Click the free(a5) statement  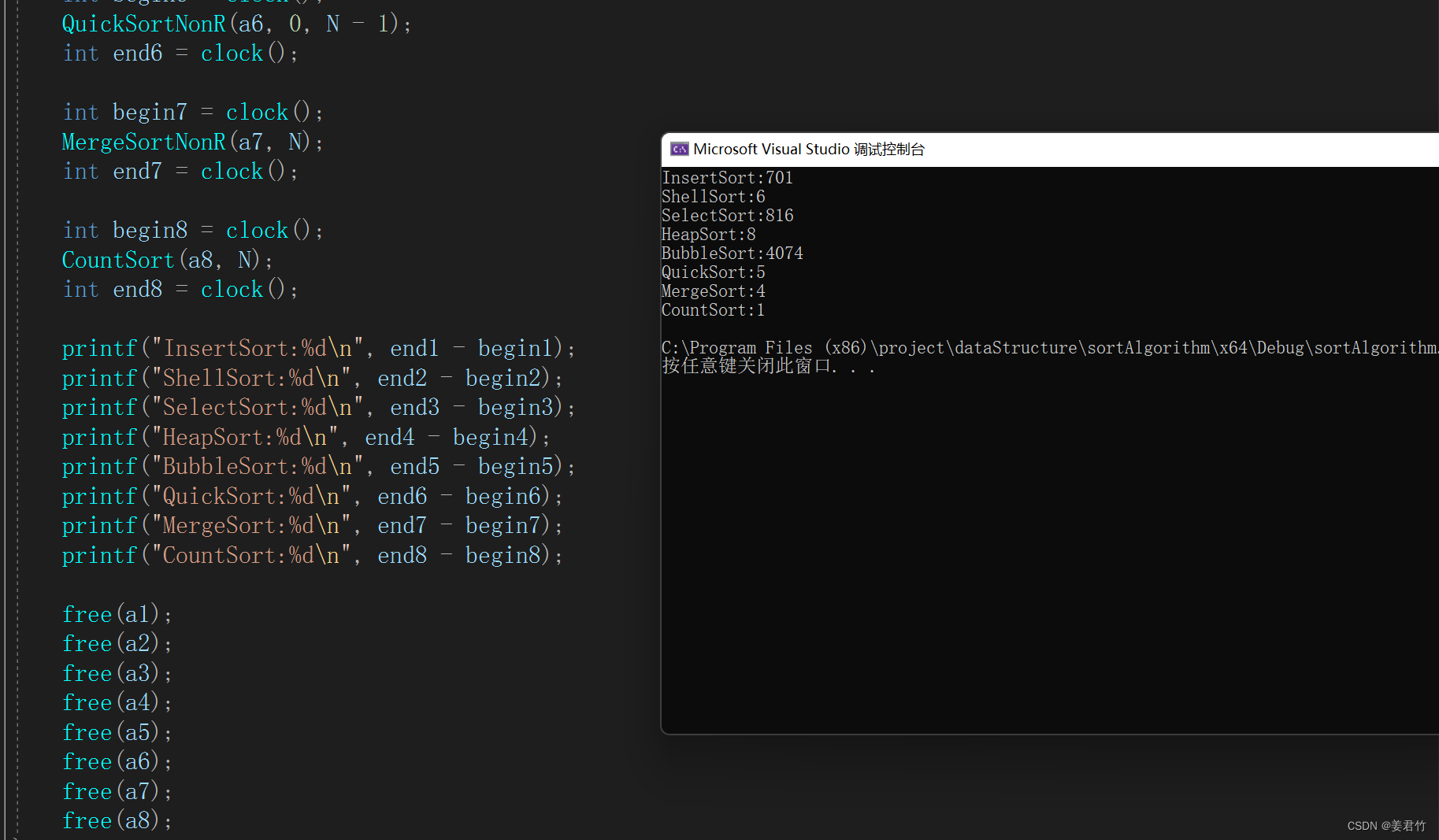(x=117, y=733)
